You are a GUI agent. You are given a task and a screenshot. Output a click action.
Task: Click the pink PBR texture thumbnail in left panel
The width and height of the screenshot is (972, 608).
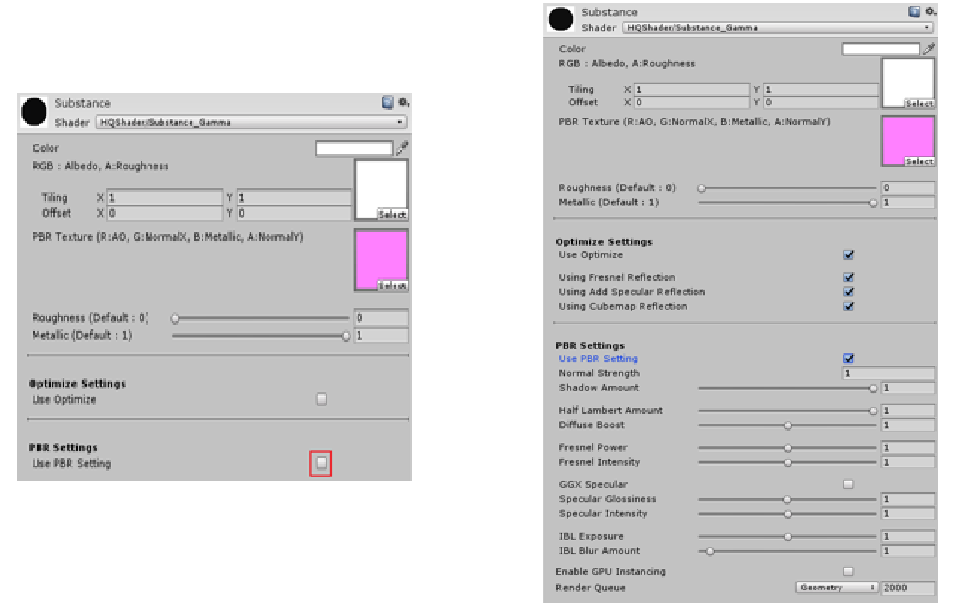coord(381,260)
